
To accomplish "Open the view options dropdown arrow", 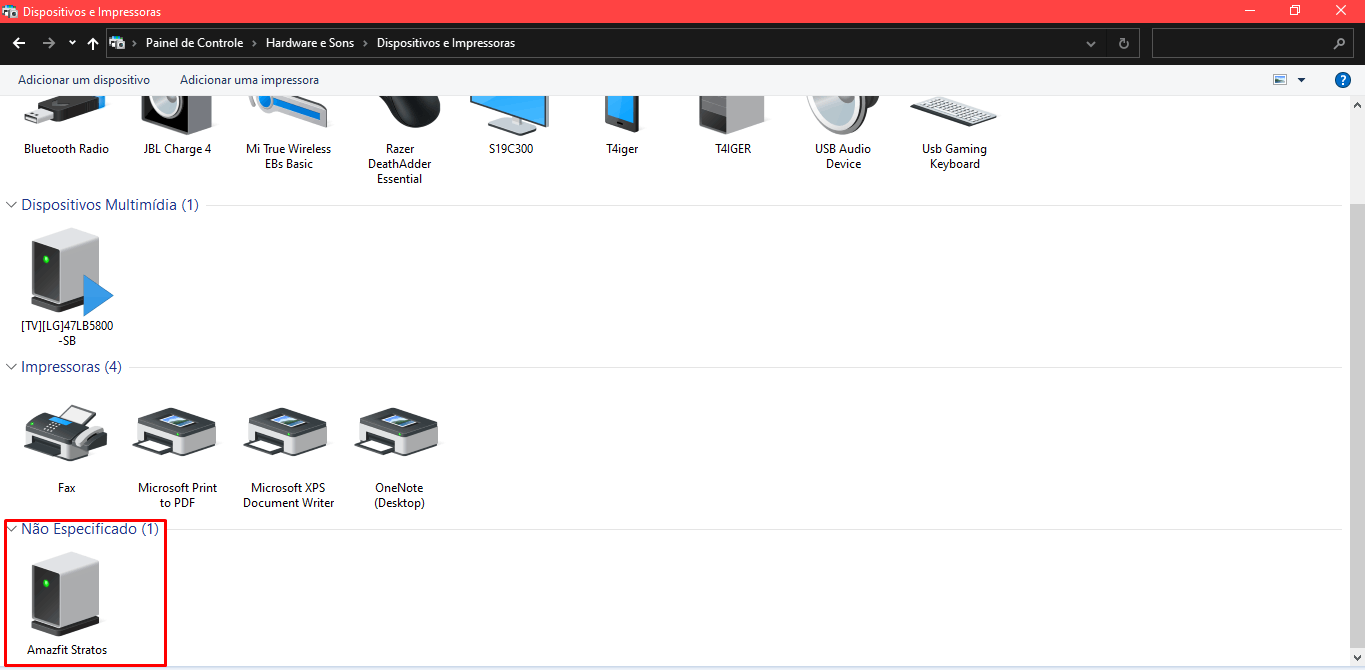I will (x=1301, y=80).
